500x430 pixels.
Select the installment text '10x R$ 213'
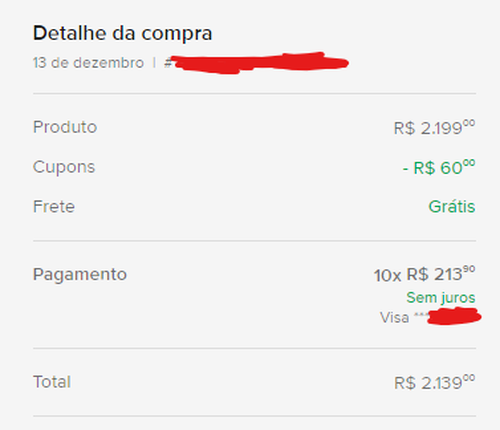click(x=424, y=275)
